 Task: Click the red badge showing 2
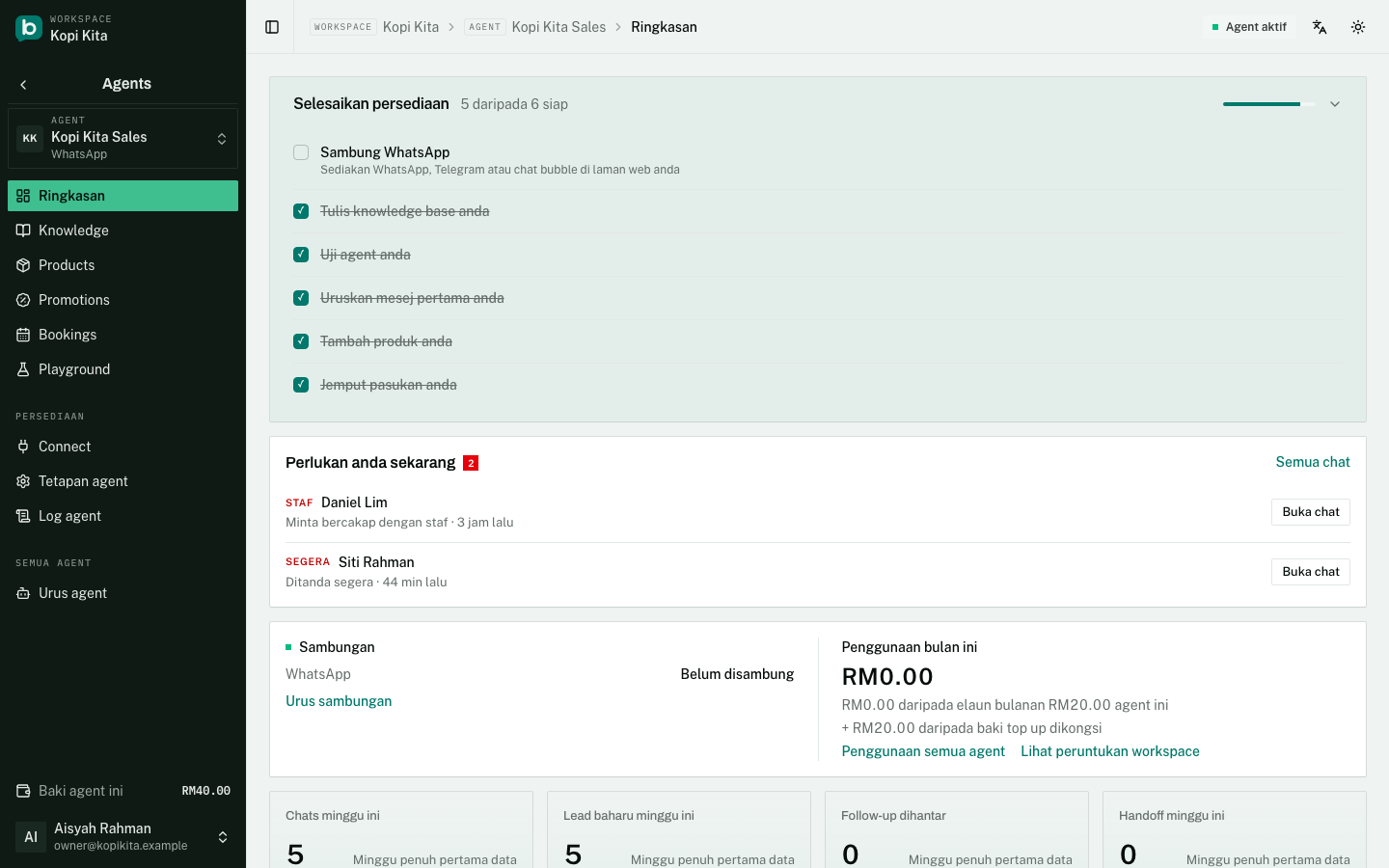pos(471,463)
